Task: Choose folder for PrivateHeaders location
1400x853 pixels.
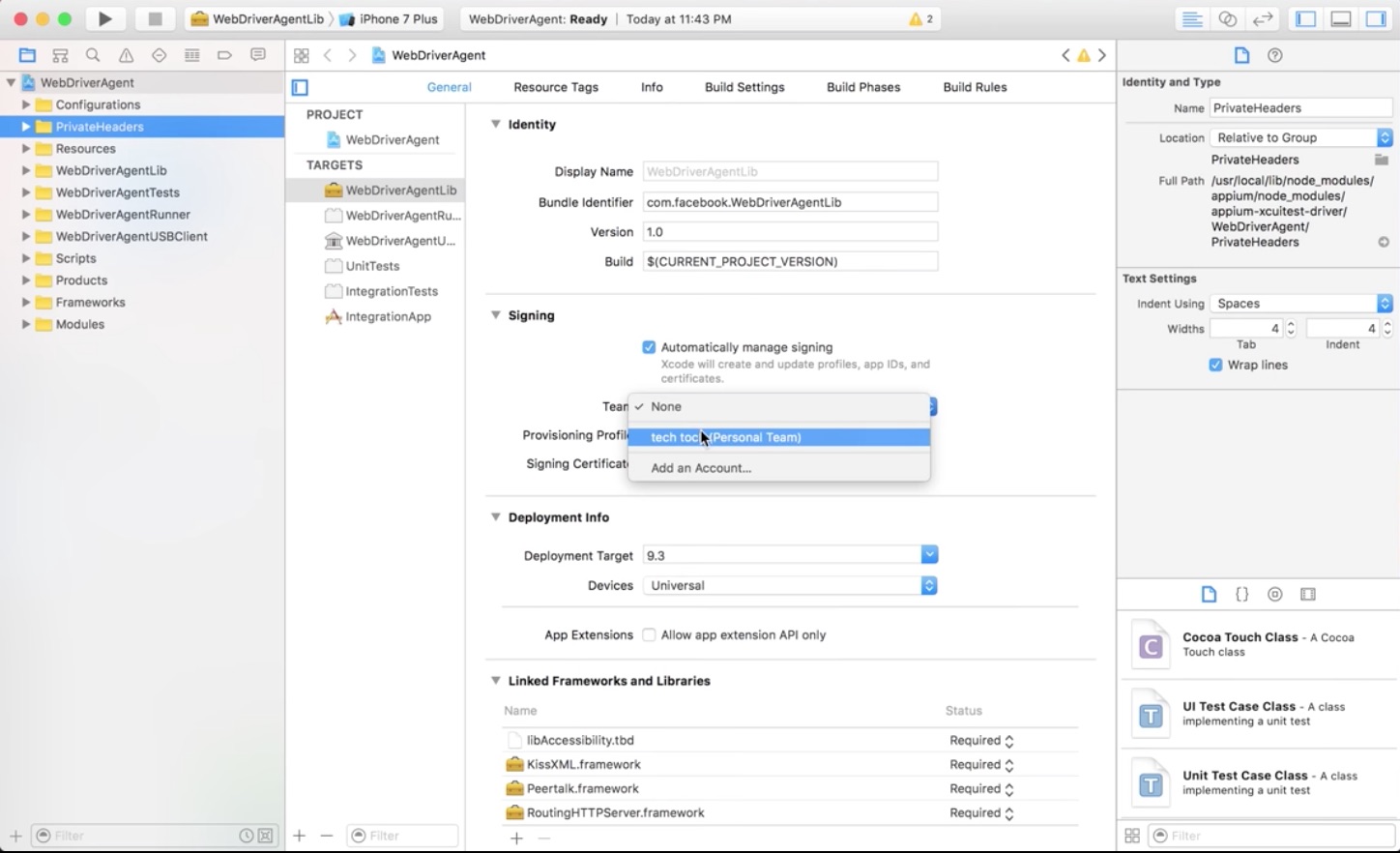Action: pyautogui.click(x=1382, y=160)
